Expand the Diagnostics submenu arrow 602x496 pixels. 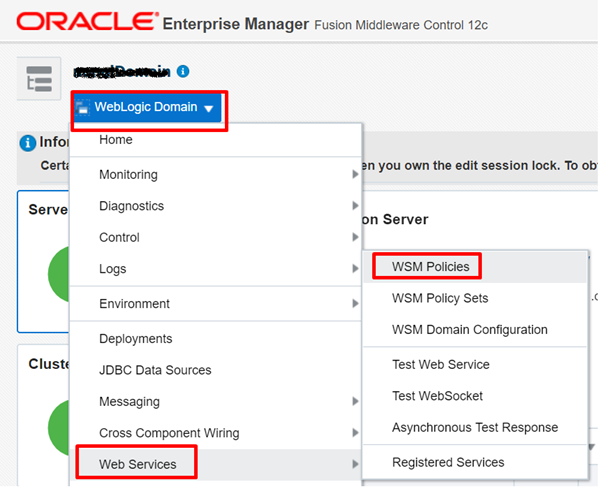[x=355, y=206]
